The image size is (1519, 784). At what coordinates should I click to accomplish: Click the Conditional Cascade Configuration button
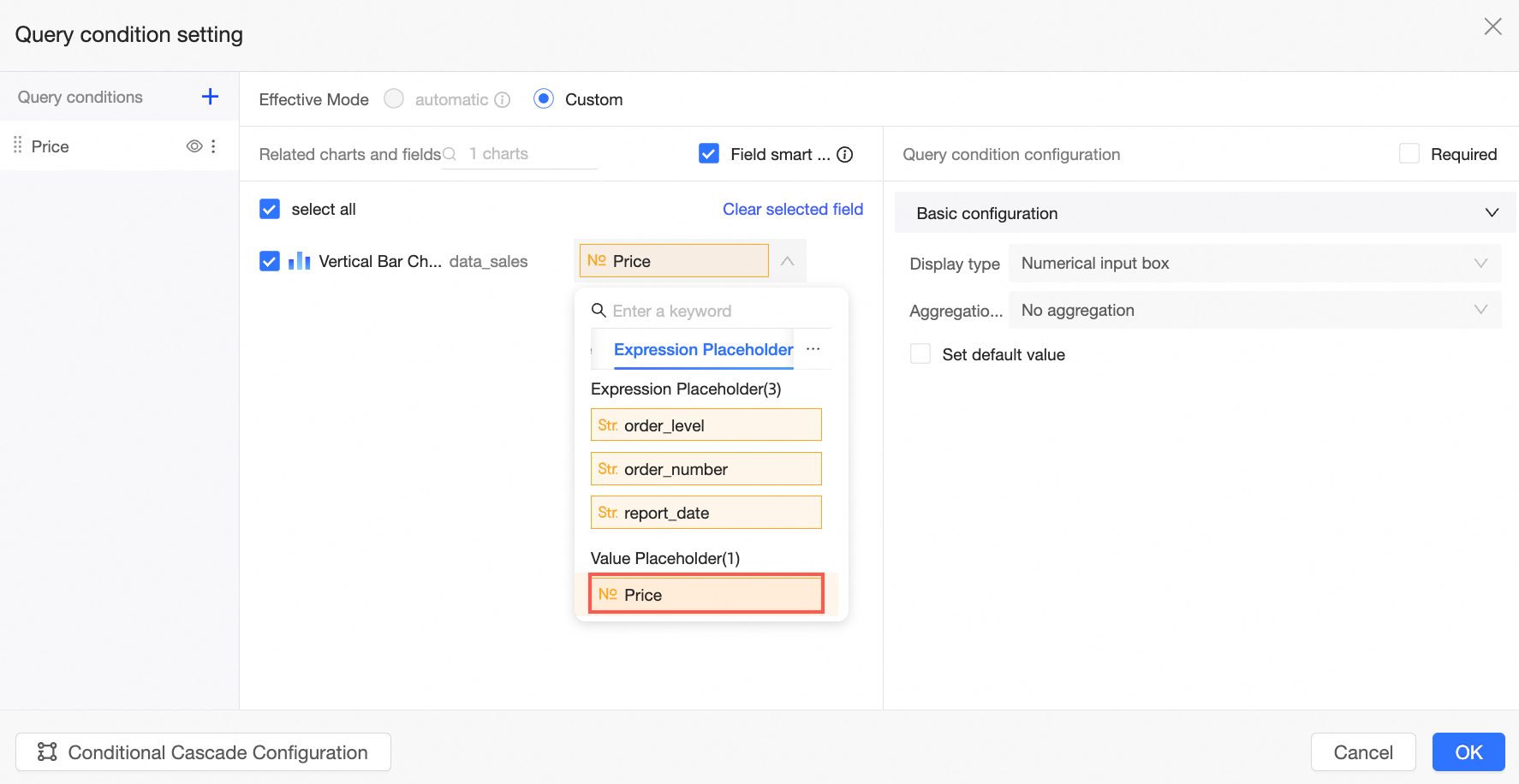(204, 752)
